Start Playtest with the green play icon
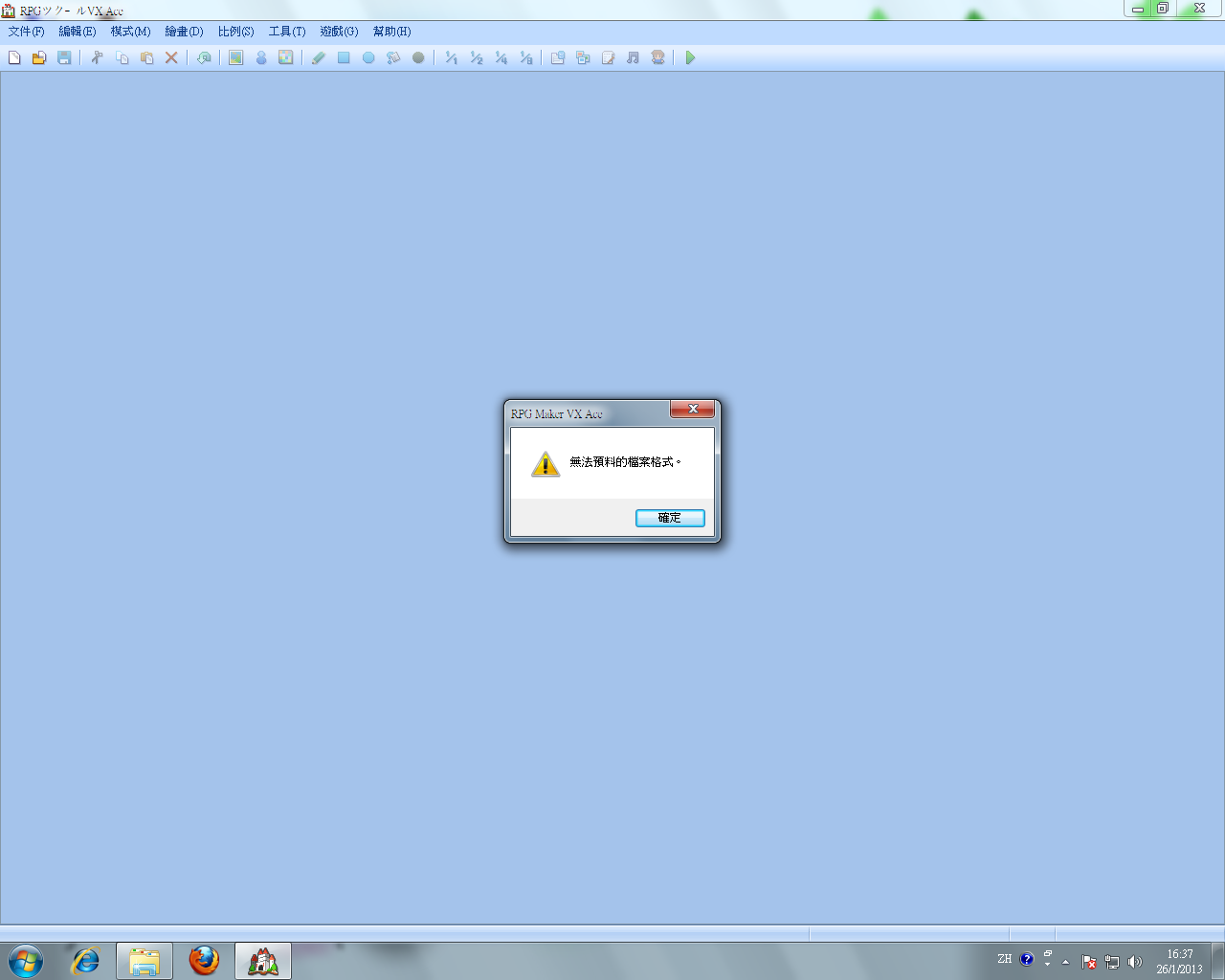Viewport: 1225px width, 980px height. coord(690,58)
